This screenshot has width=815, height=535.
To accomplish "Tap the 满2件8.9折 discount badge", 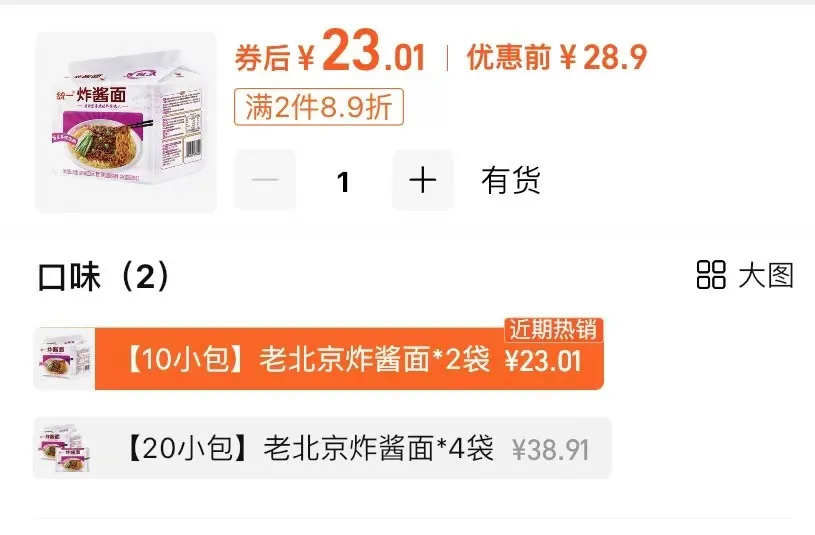I will [x=319, y=107].
